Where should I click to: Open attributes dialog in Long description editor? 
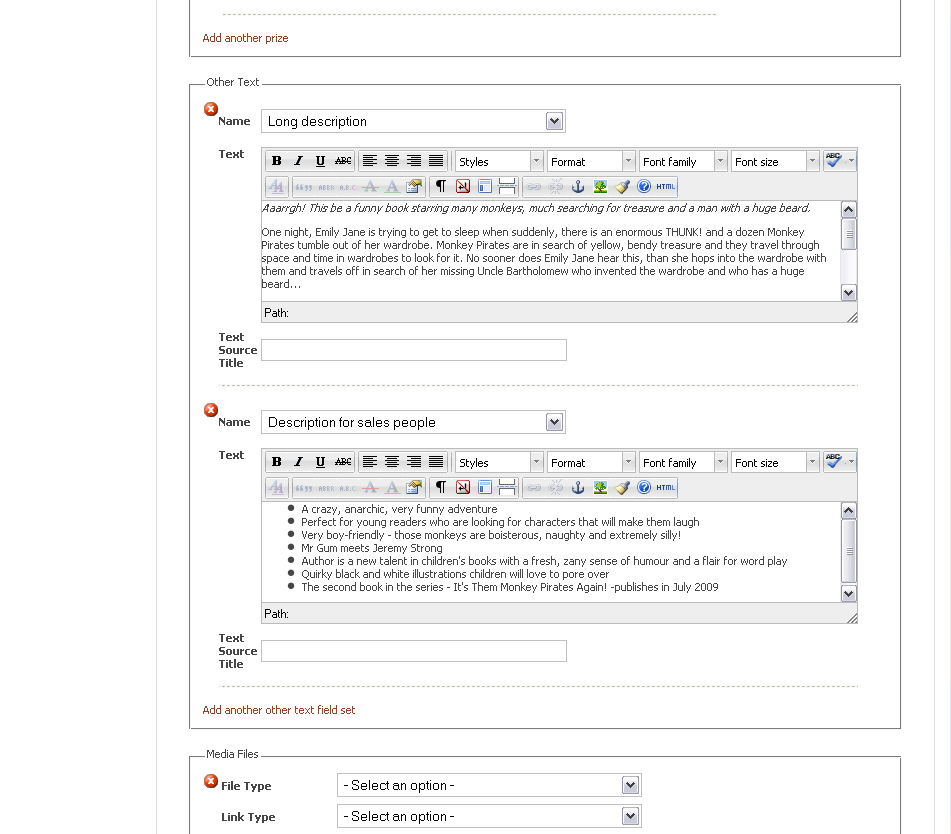(414, 186)
